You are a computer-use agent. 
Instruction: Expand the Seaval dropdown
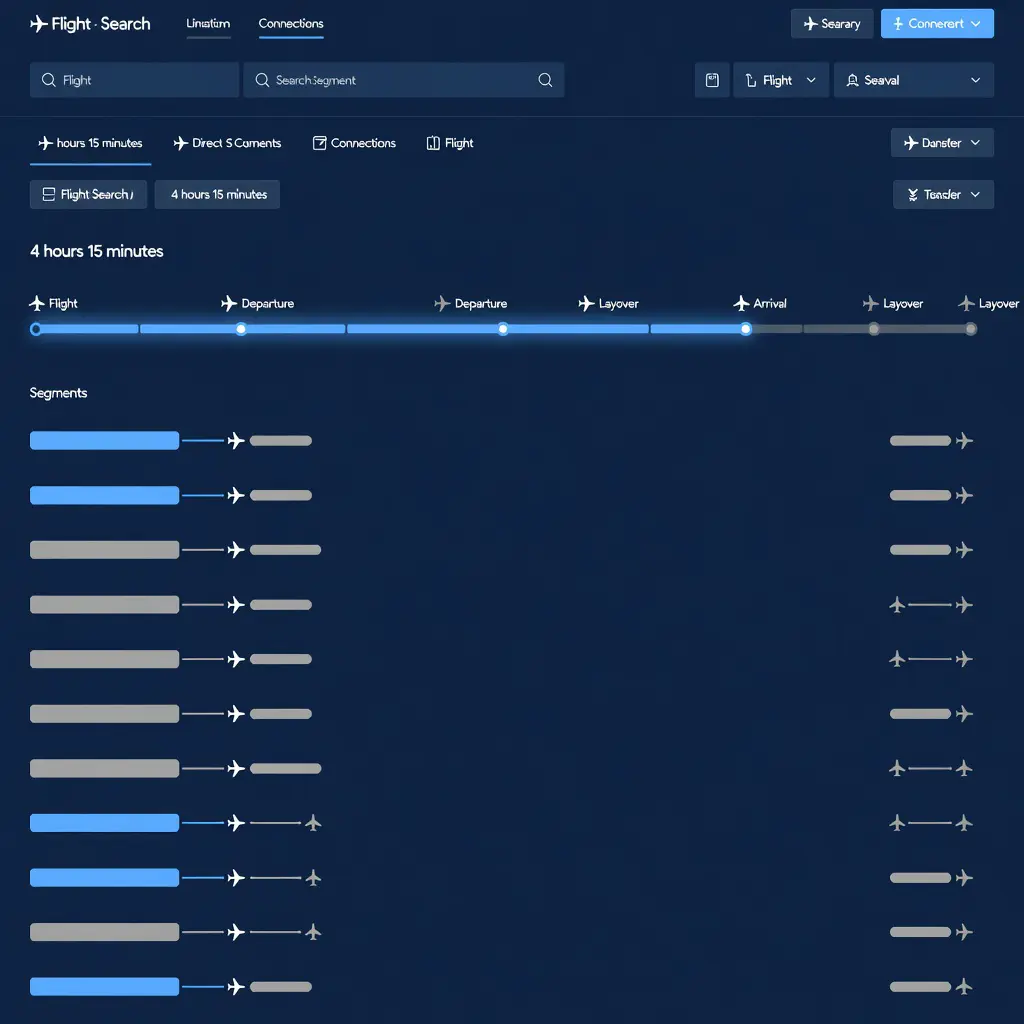coord(914,80)
